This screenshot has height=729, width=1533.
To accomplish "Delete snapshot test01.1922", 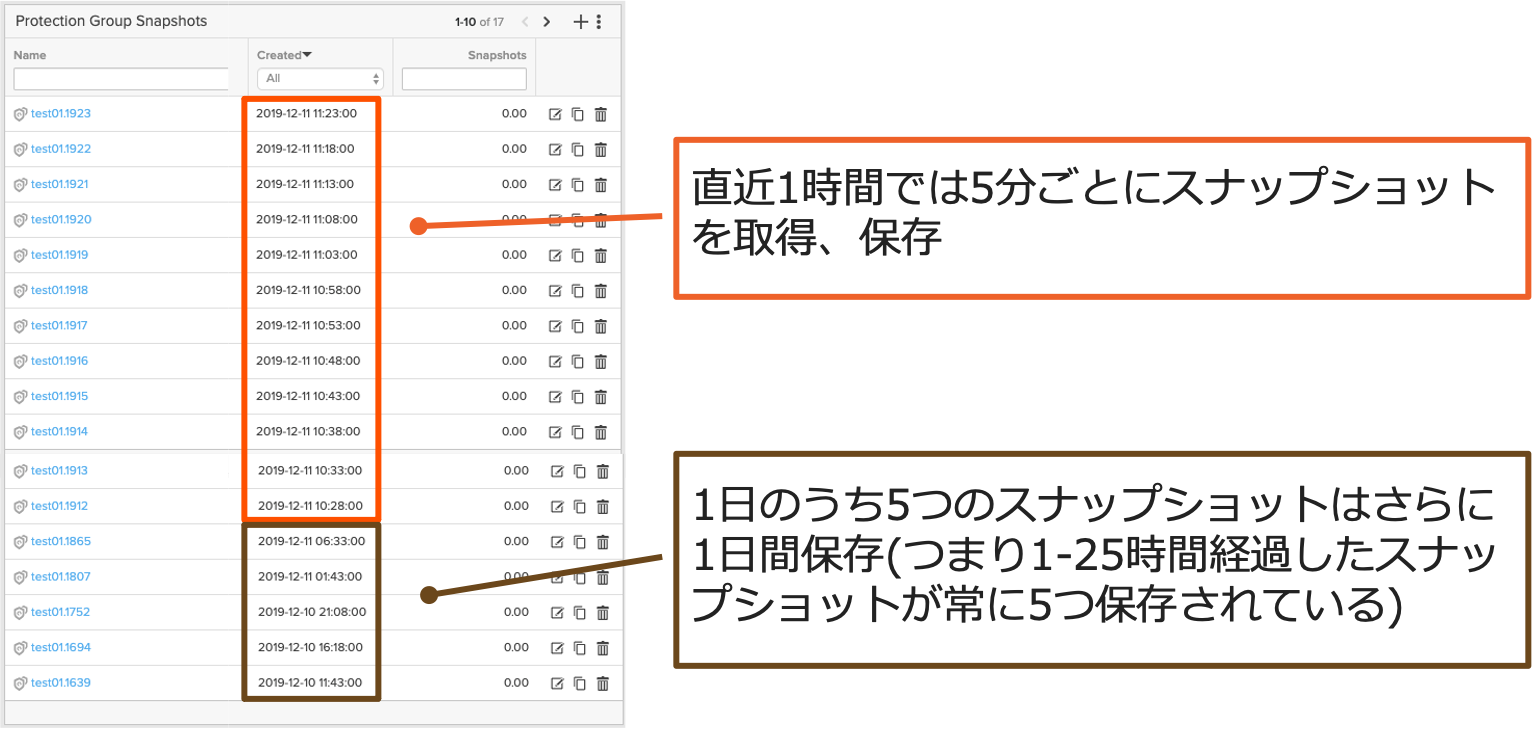I will 601,149.
